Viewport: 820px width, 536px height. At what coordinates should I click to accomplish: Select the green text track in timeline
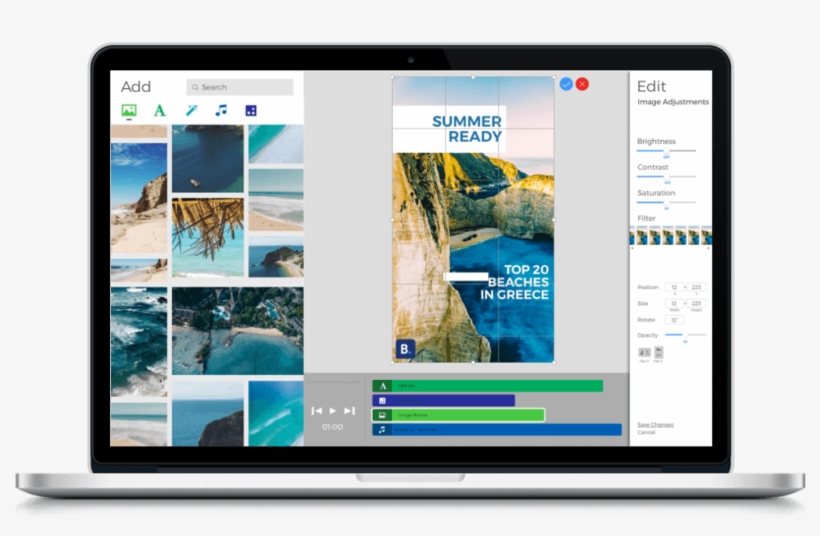point(487,385)
